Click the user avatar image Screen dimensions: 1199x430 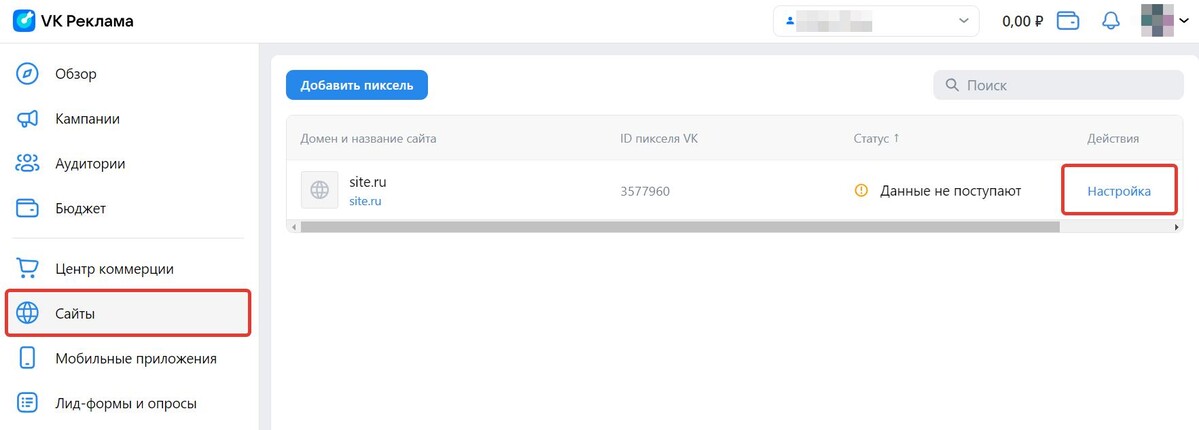tap(1157, 21)
